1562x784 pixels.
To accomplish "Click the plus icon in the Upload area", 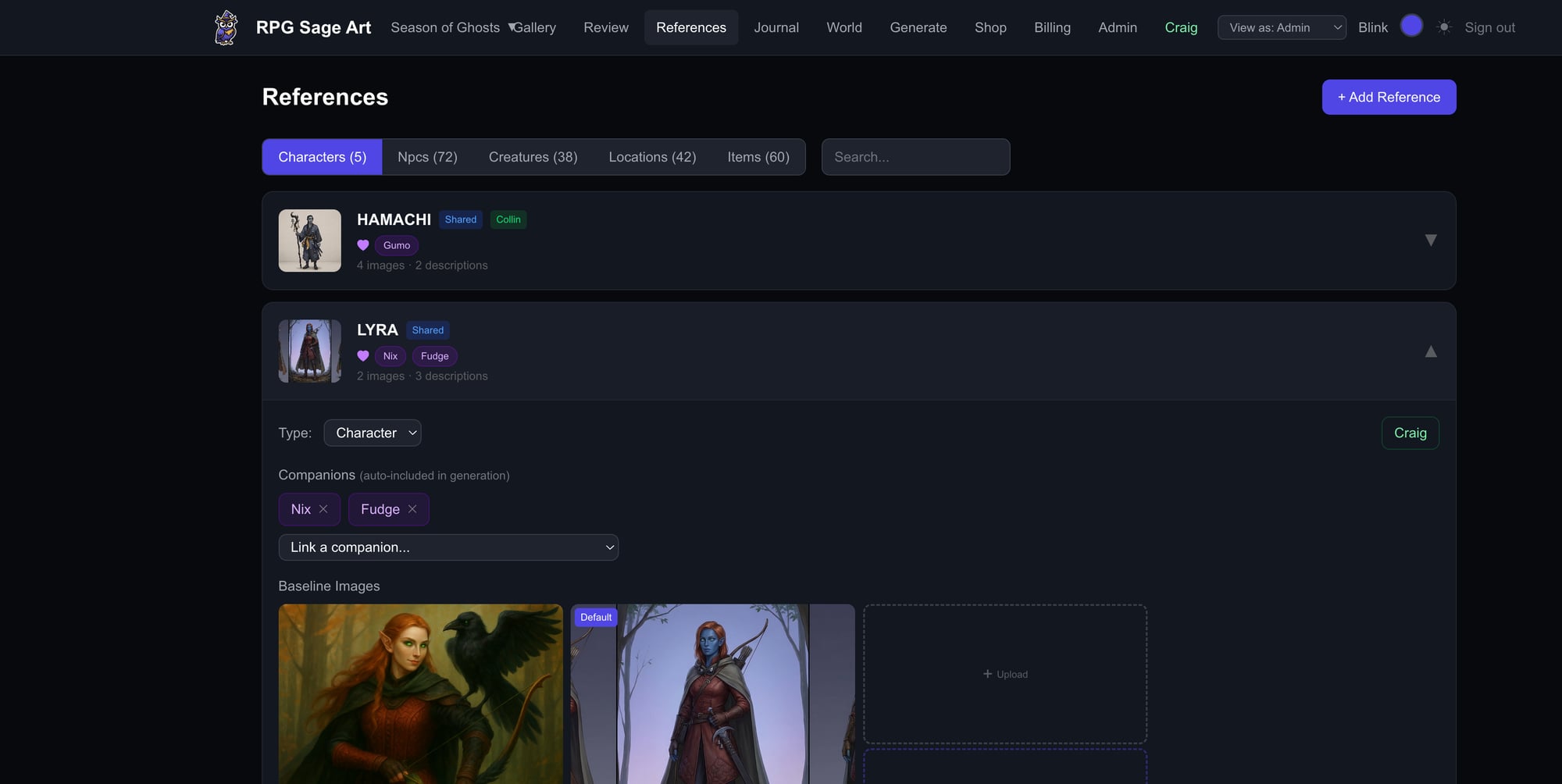I will pyautogui.click(x=986, y=674).
